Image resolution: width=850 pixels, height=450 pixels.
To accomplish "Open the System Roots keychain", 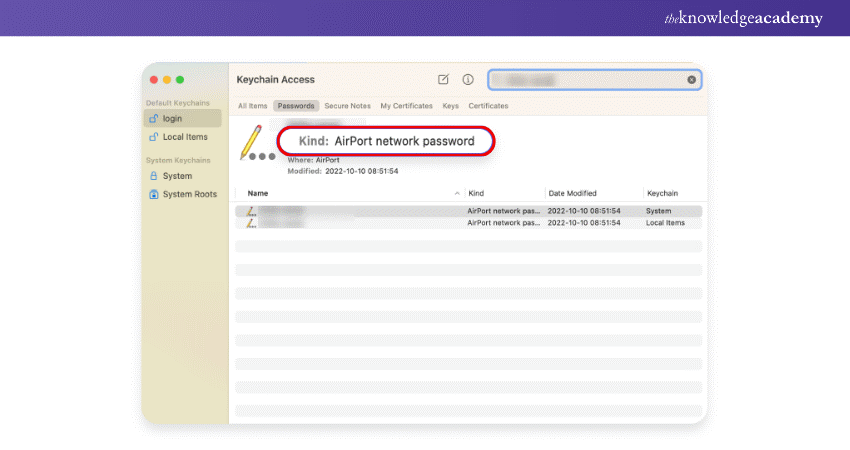I will (189, 194).
